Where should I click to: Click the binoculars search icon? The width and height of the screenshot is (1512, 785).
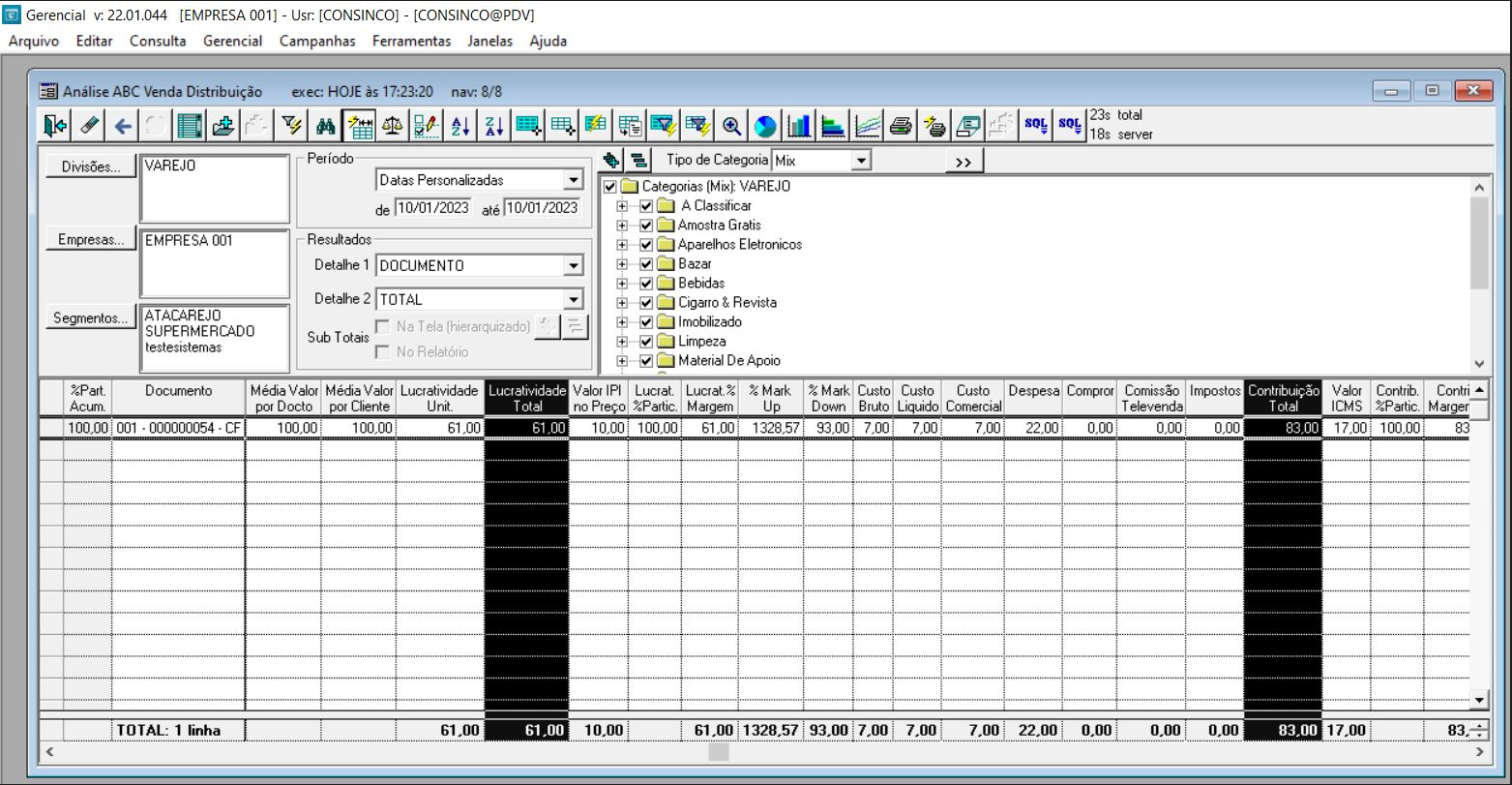tap(326, 126)
